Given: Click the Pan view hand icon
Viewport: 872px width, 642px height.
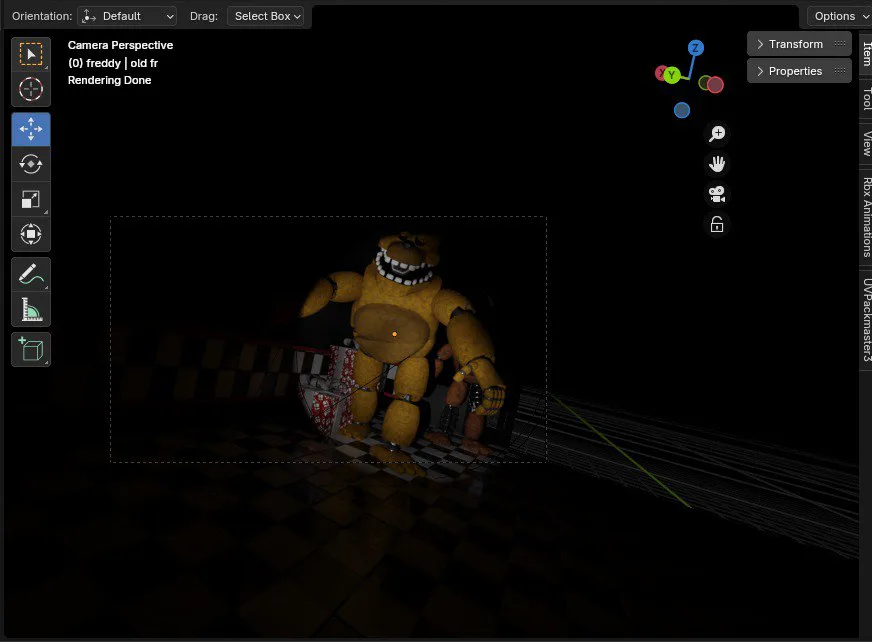Looking at the screenshot, I should click(x=717, y=164).
